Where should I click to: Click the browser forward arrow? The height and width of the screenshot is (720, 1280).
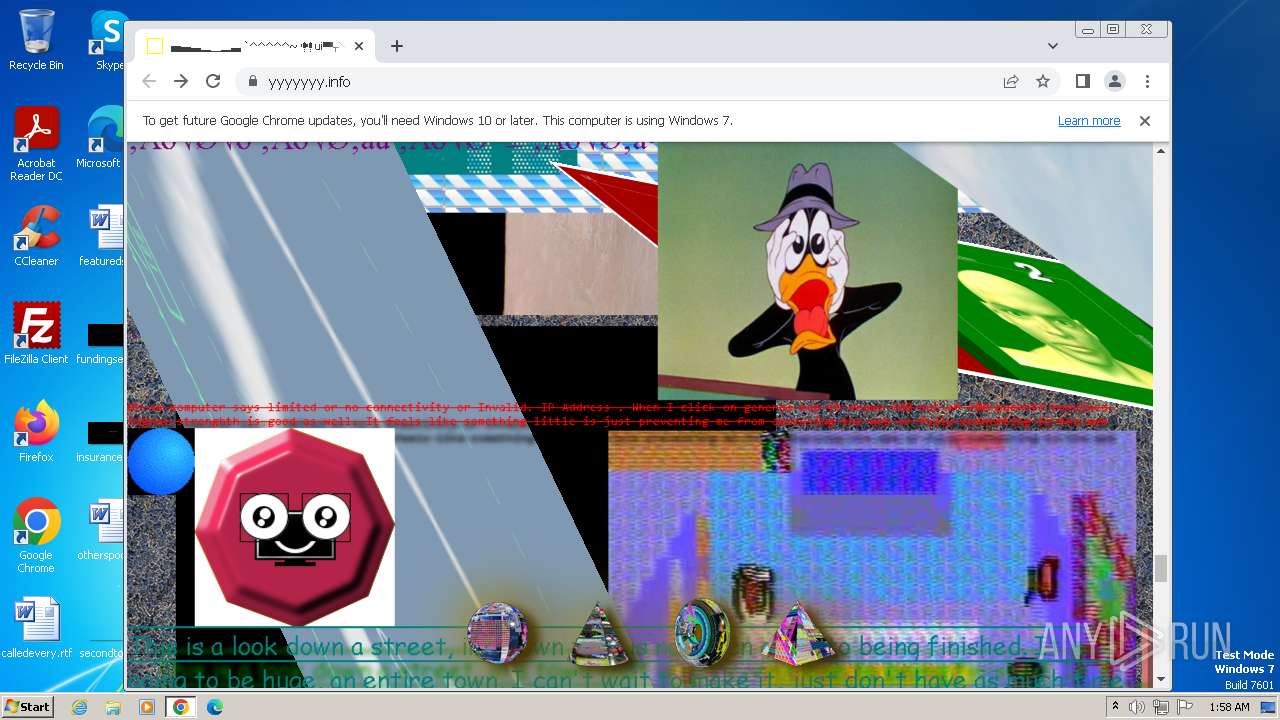181,82
